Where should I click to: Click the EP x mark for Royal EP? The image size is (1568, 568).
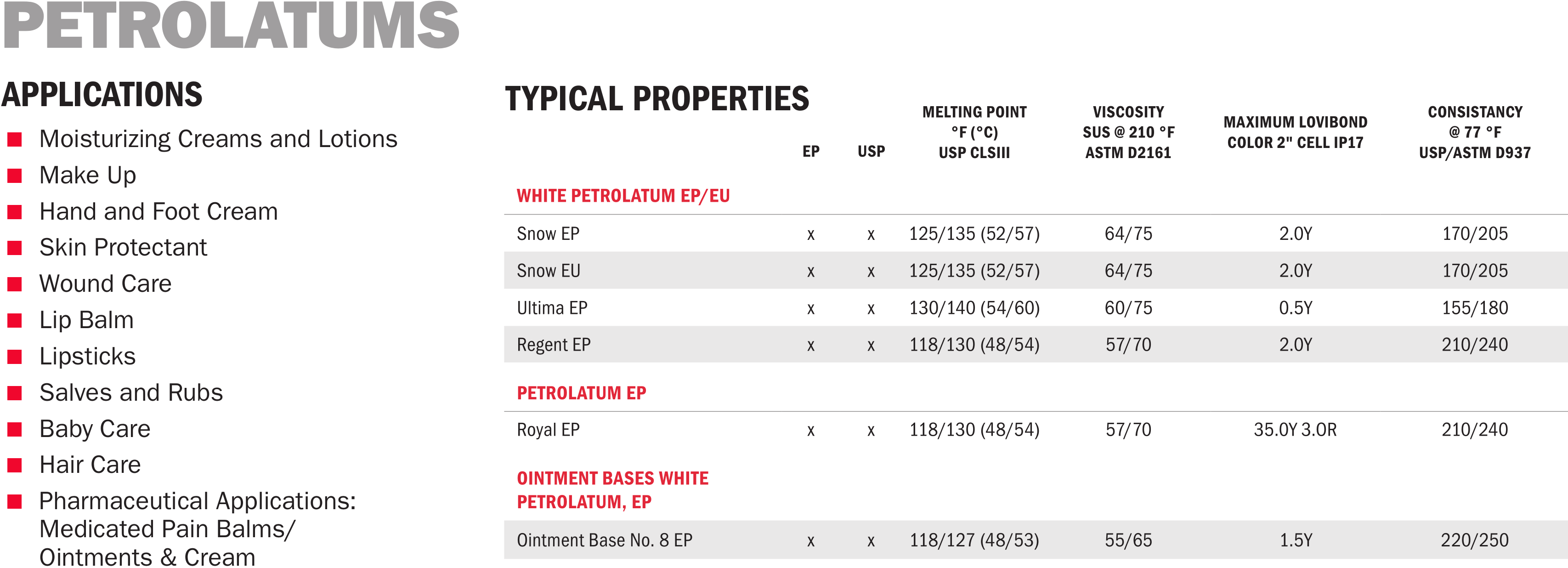pos(811,431)
